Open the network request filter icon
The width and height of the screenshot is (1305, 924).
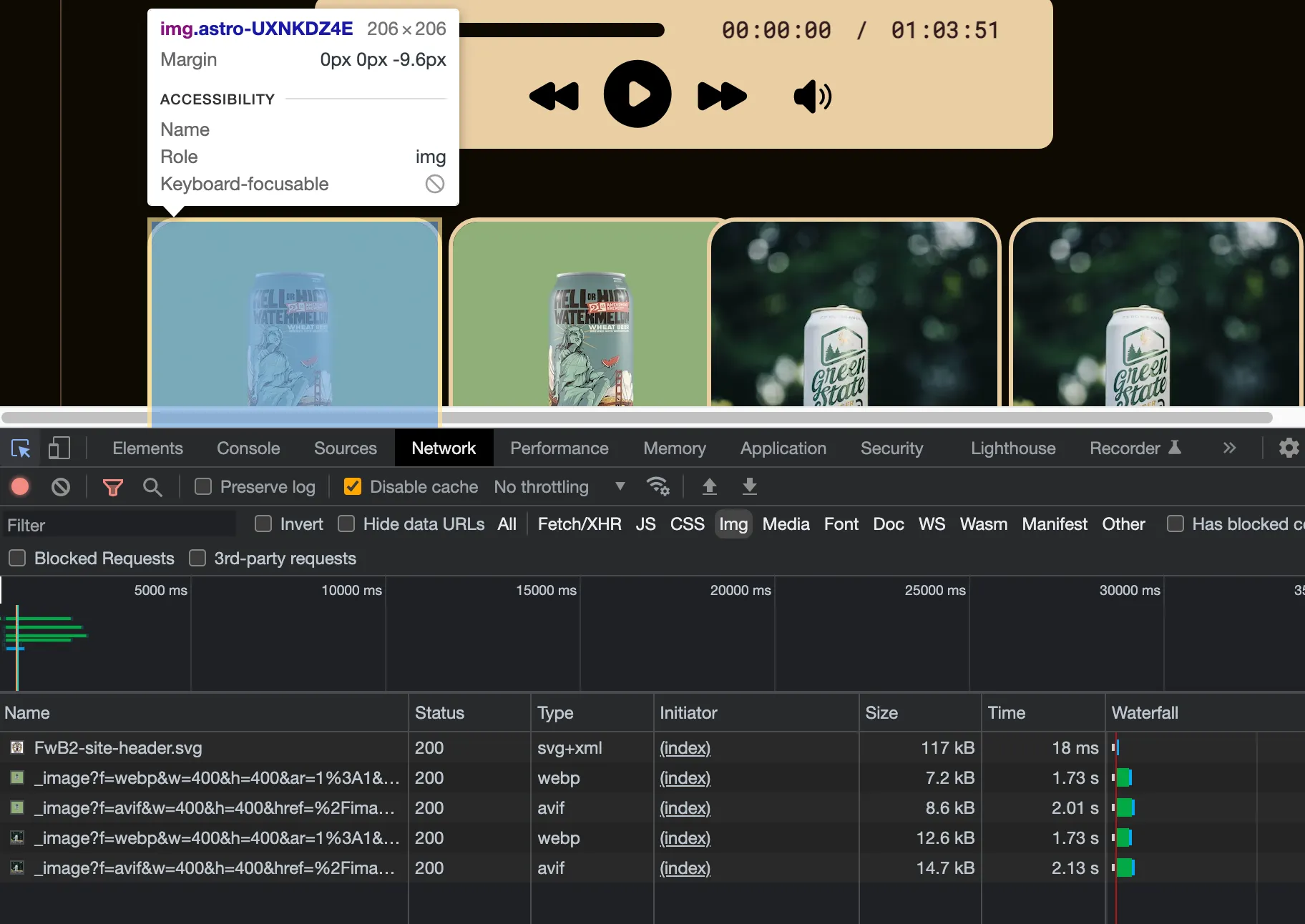tap(112, 487)
